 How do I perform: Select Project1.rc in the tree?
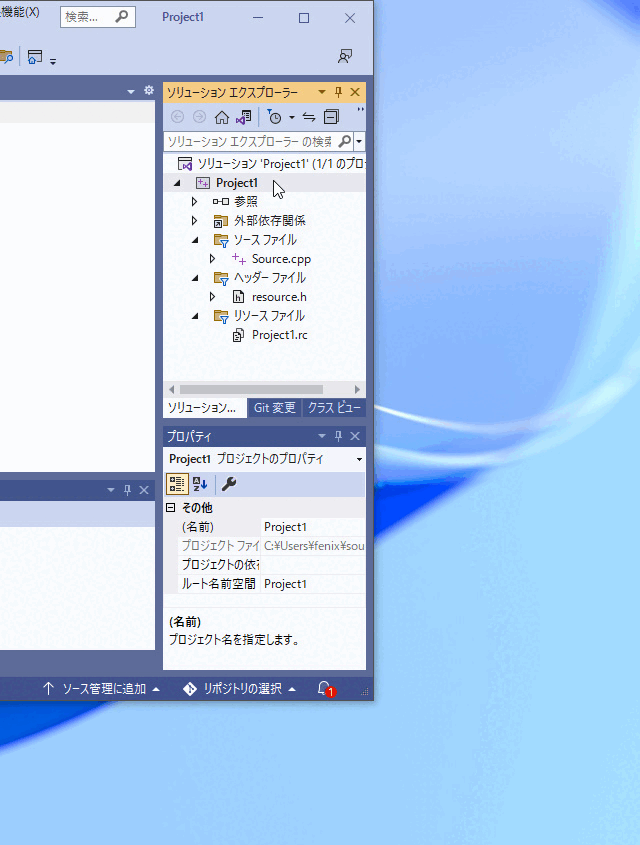(280, 335)
